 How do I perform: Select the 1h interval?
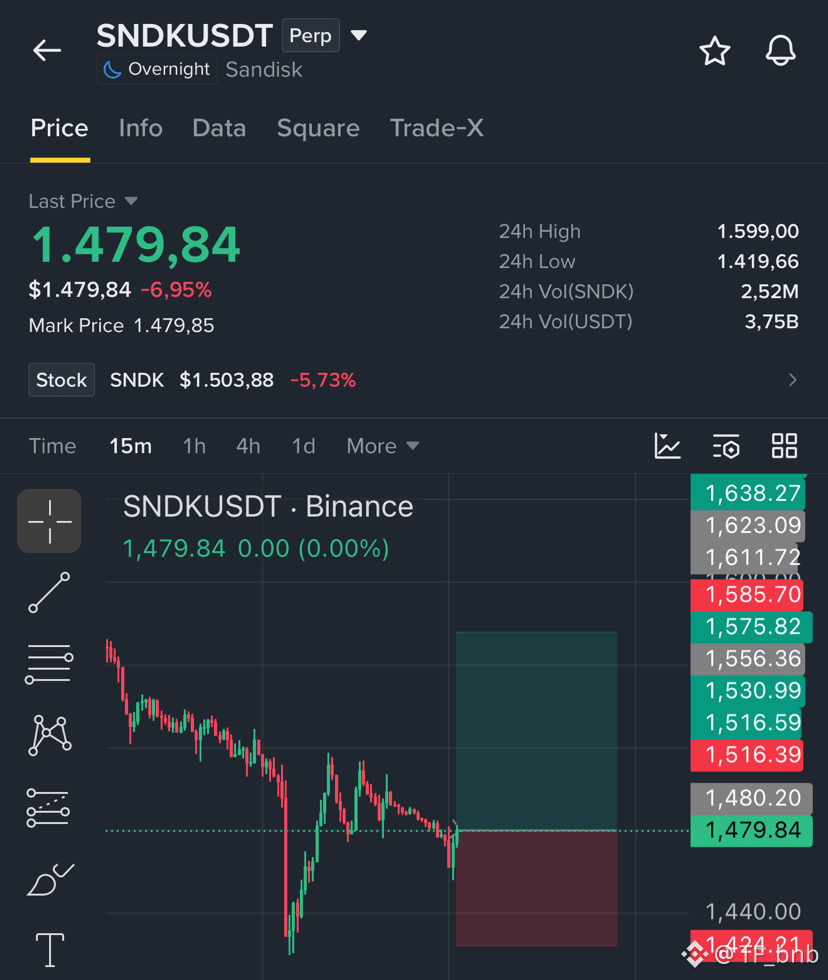coord(194,446)
